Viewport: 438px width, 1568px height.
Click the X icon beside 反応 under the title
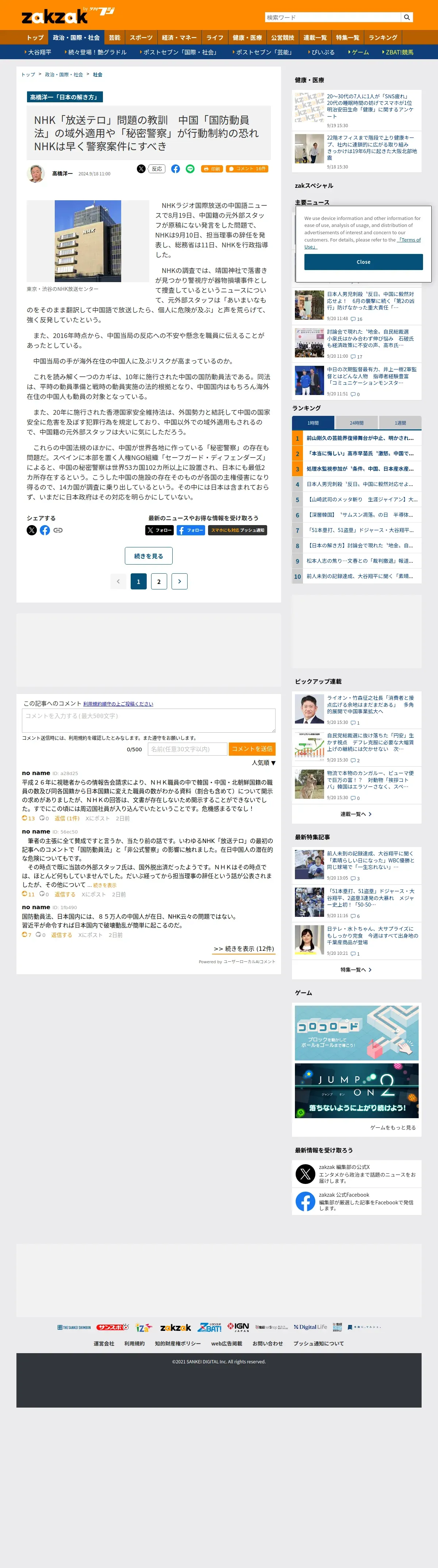[x=141, y=168]
